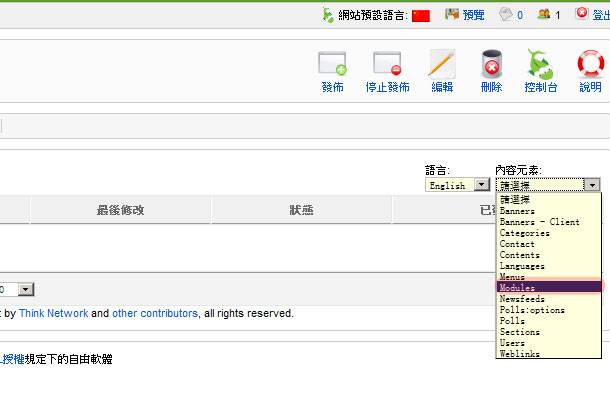Click the 預覽 preview icon
Viewport: 610px width, 395px height.
[452, 15]
